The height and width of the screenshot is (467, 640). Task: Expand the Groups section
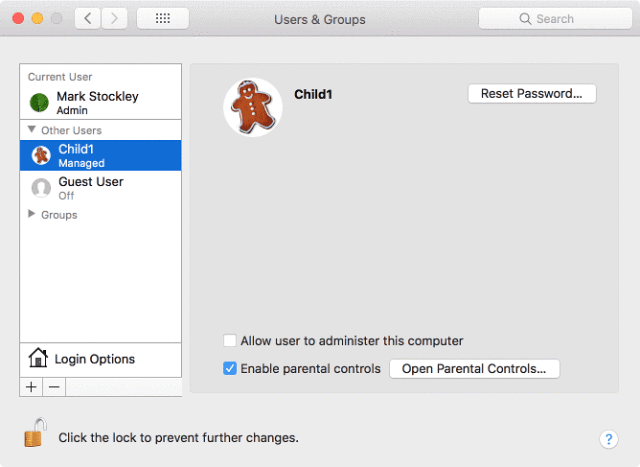pyautogui.click(x=31, y=214)
